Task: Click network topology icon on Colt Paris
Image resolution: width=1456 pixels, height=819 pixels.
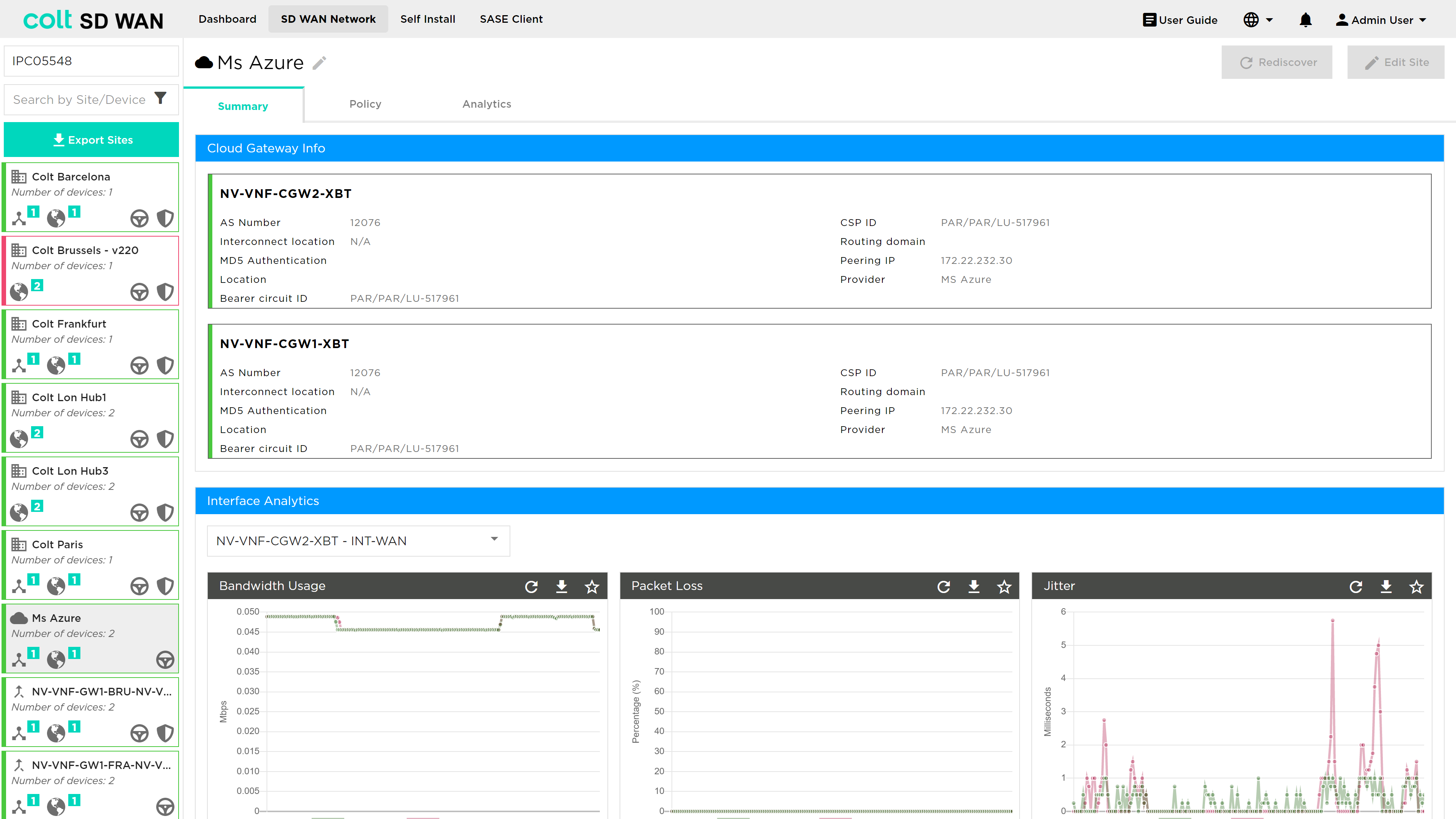Action: (19, 585)
